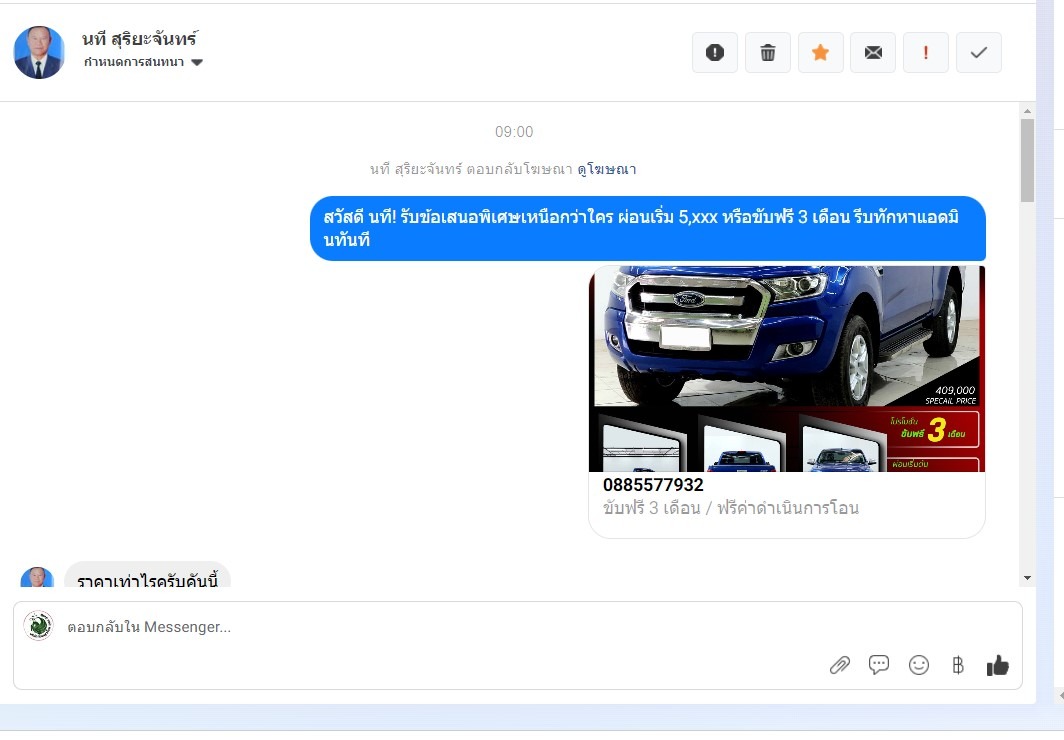This screenshot has height=740, width=1064.
Task: Click the baht payment request icon
Action: pyautogui.click(x=957, y=665)
